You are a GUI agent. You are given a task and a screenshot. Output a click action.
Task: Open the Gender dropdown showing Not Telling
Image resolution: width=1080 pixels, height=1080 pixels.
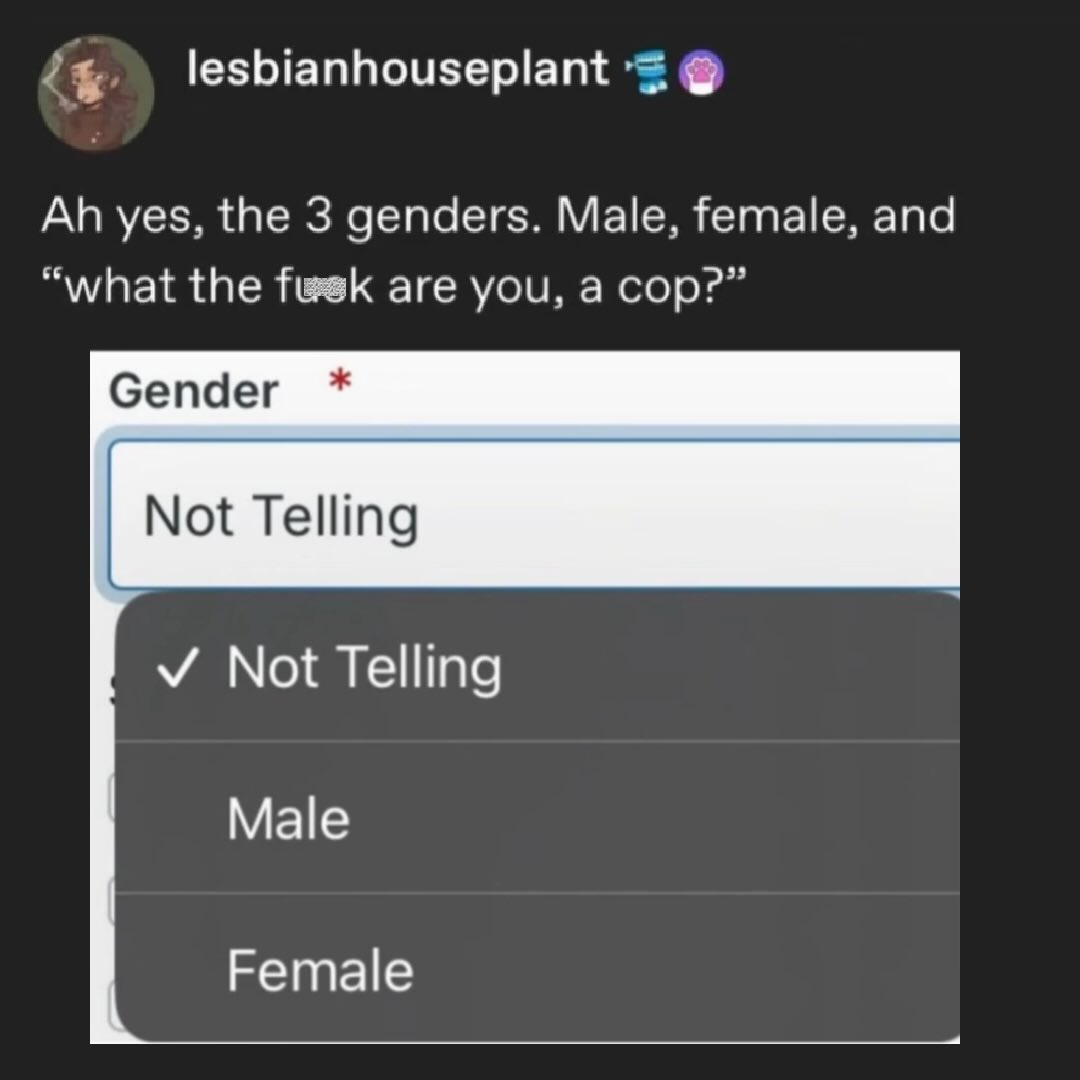pyautogui.click(x=530, y=516)
